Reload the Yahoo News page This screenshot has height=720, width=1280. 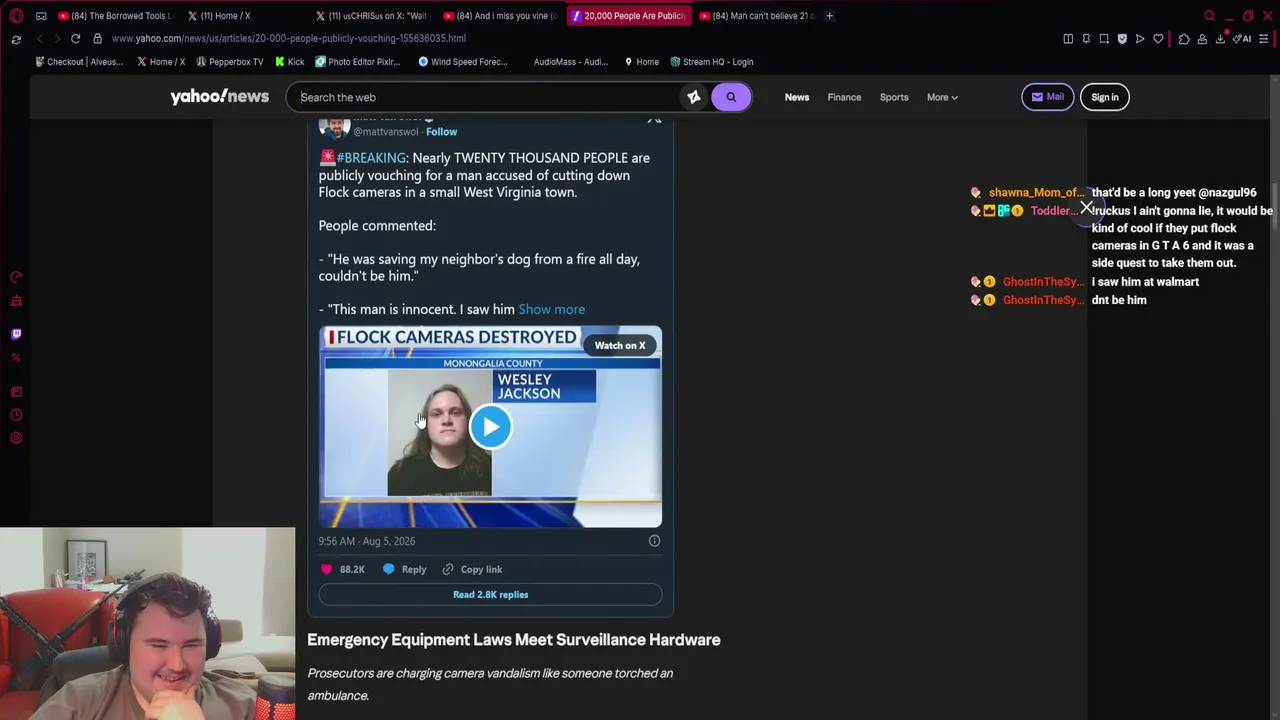(x=75, y=38)
